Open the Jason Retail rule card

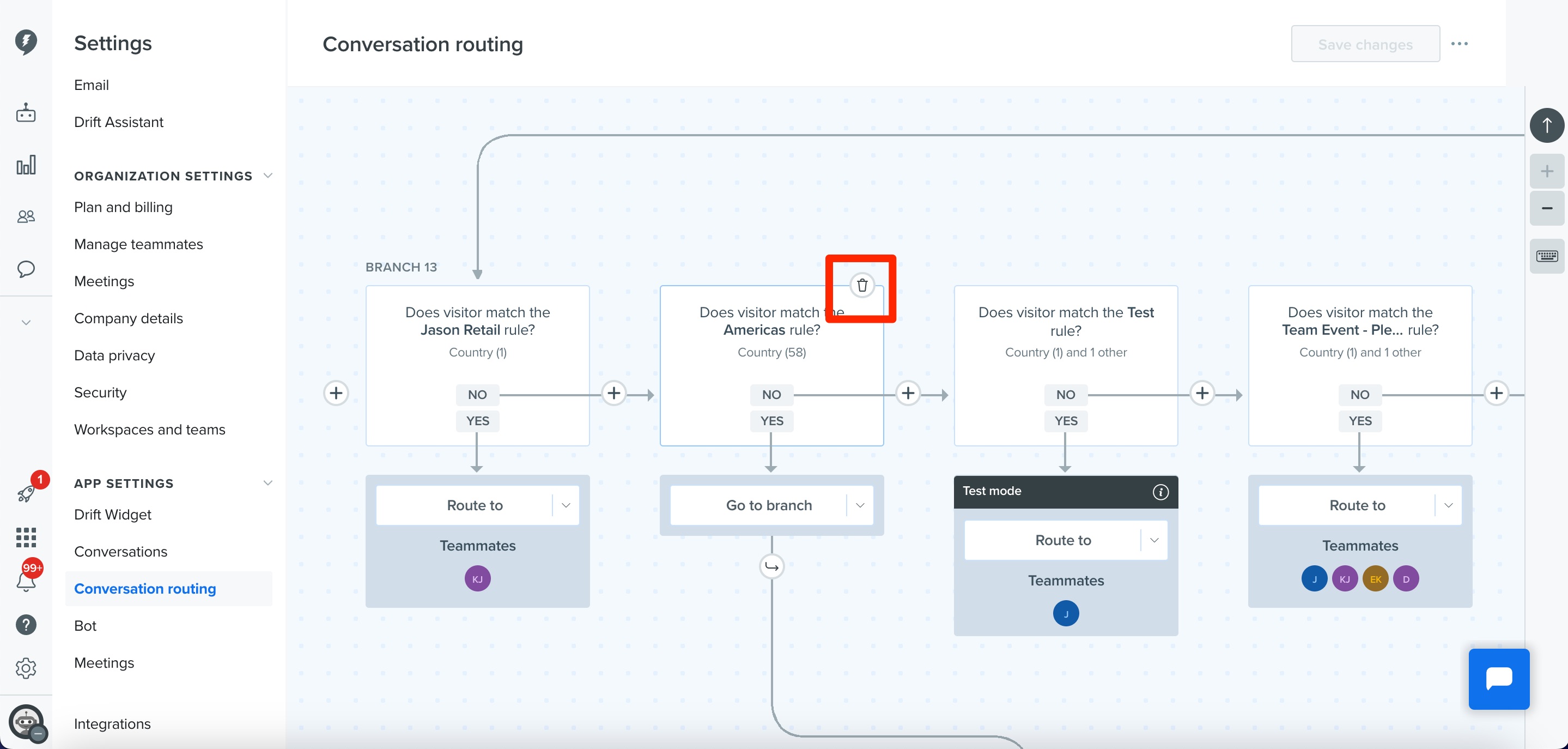pyautogui.click(x=477, y=365)
